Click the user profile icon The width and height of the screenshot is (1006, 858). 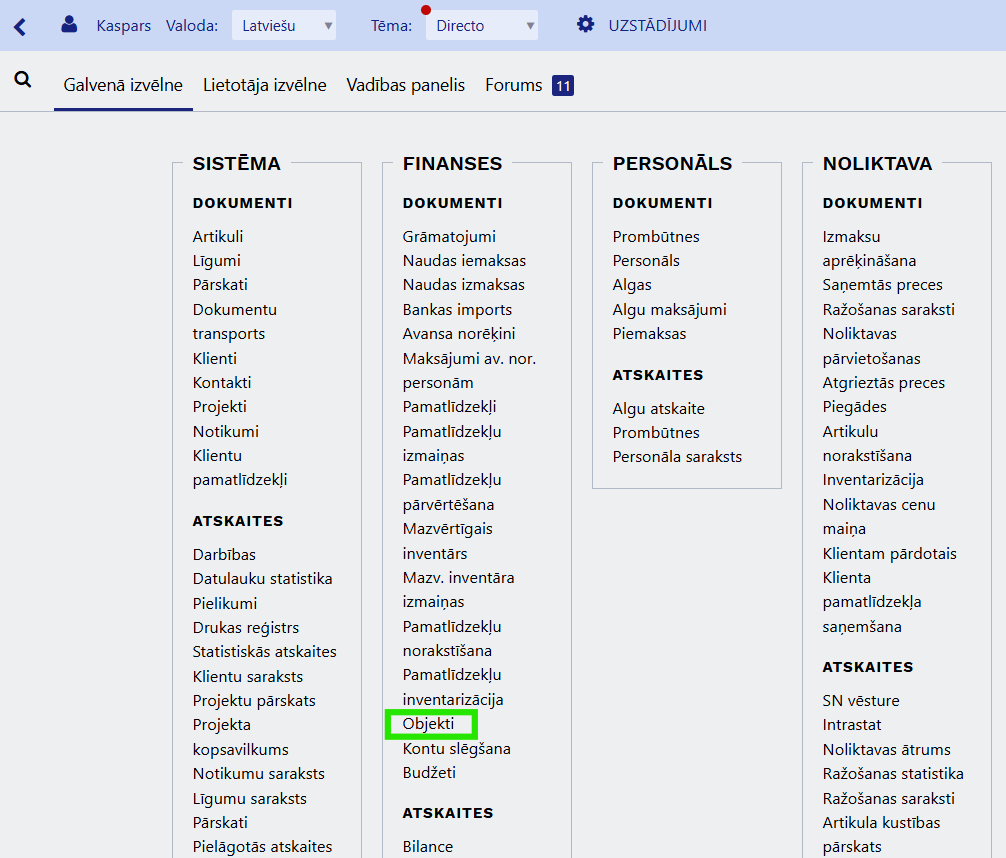click(69, 24)
